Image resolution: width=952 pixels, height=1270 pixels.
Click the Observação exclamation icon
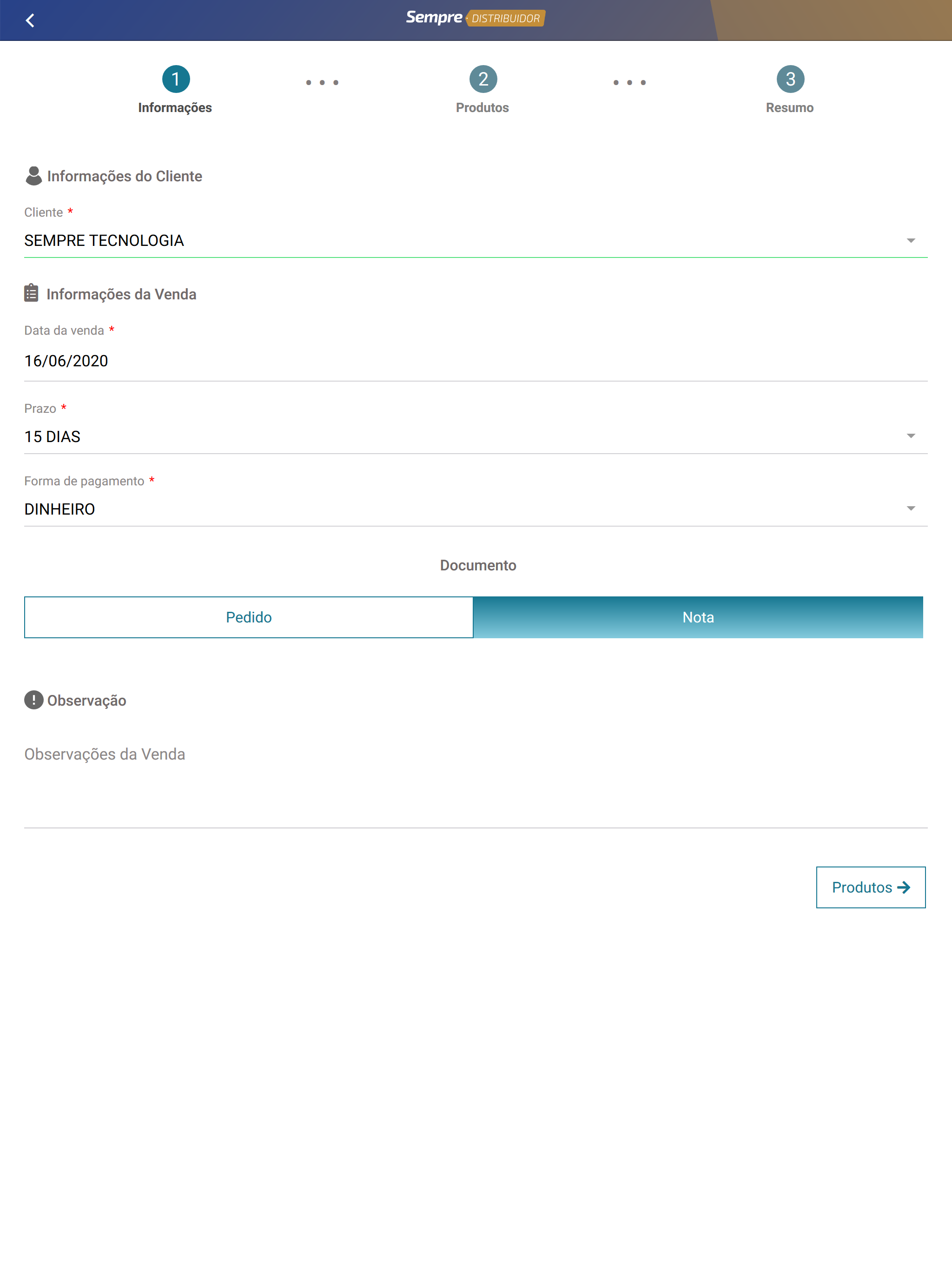pyautogui.click(x=34, y=700)
